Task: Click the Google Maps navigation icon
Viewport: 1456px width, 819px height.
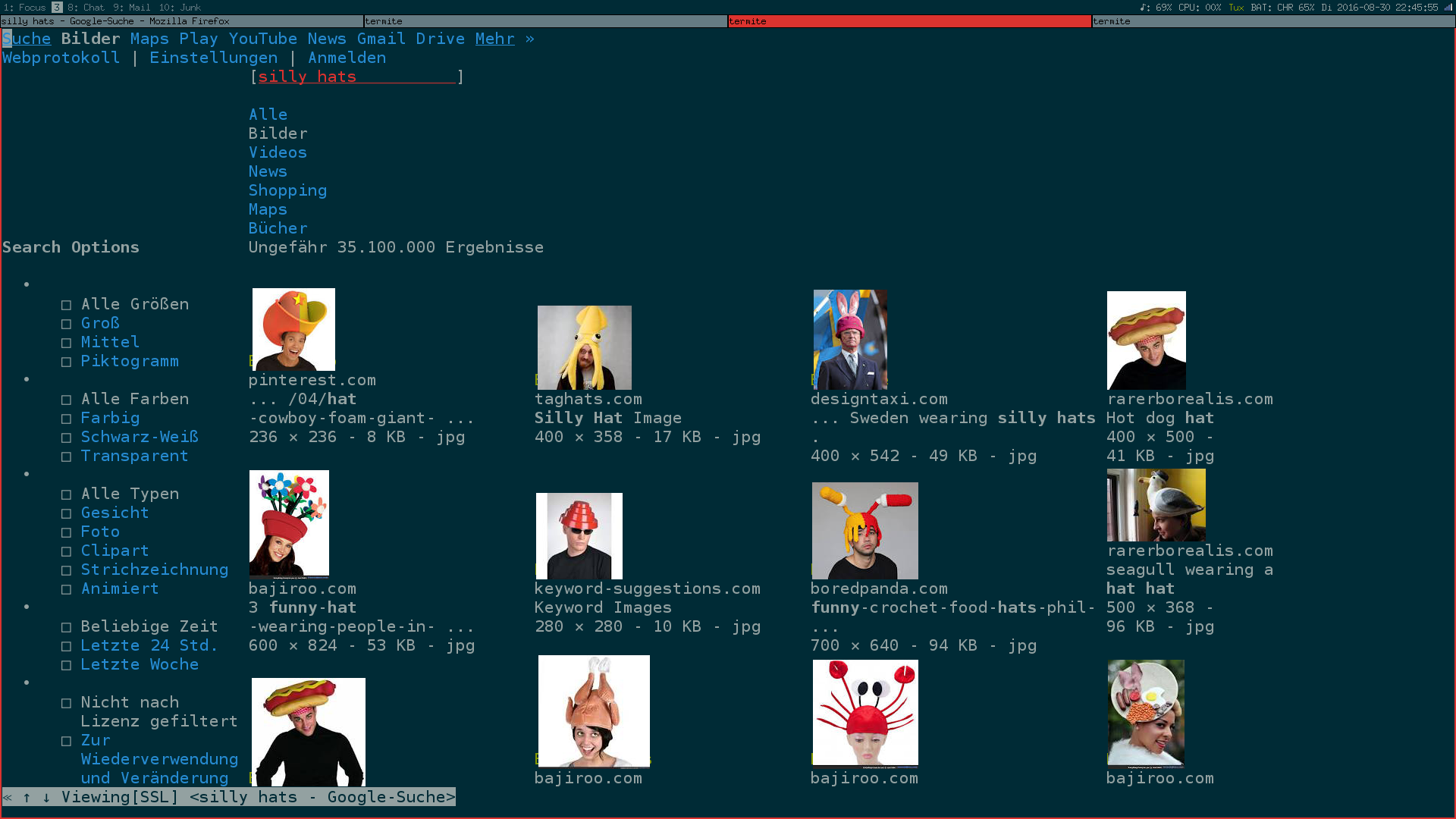Action: point(148,38)
